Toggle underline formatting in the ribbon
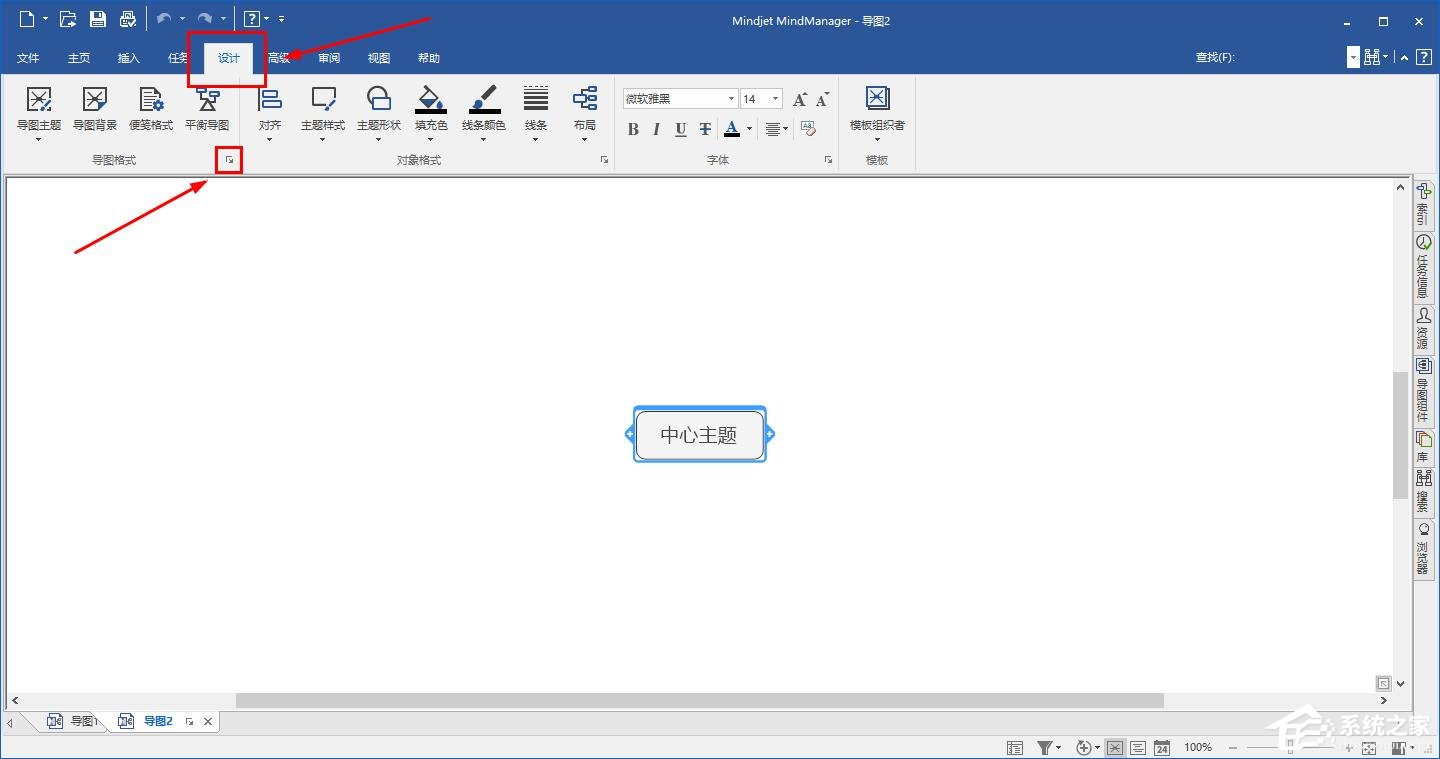The image size is (1440, 759). [x=681, y=129]
